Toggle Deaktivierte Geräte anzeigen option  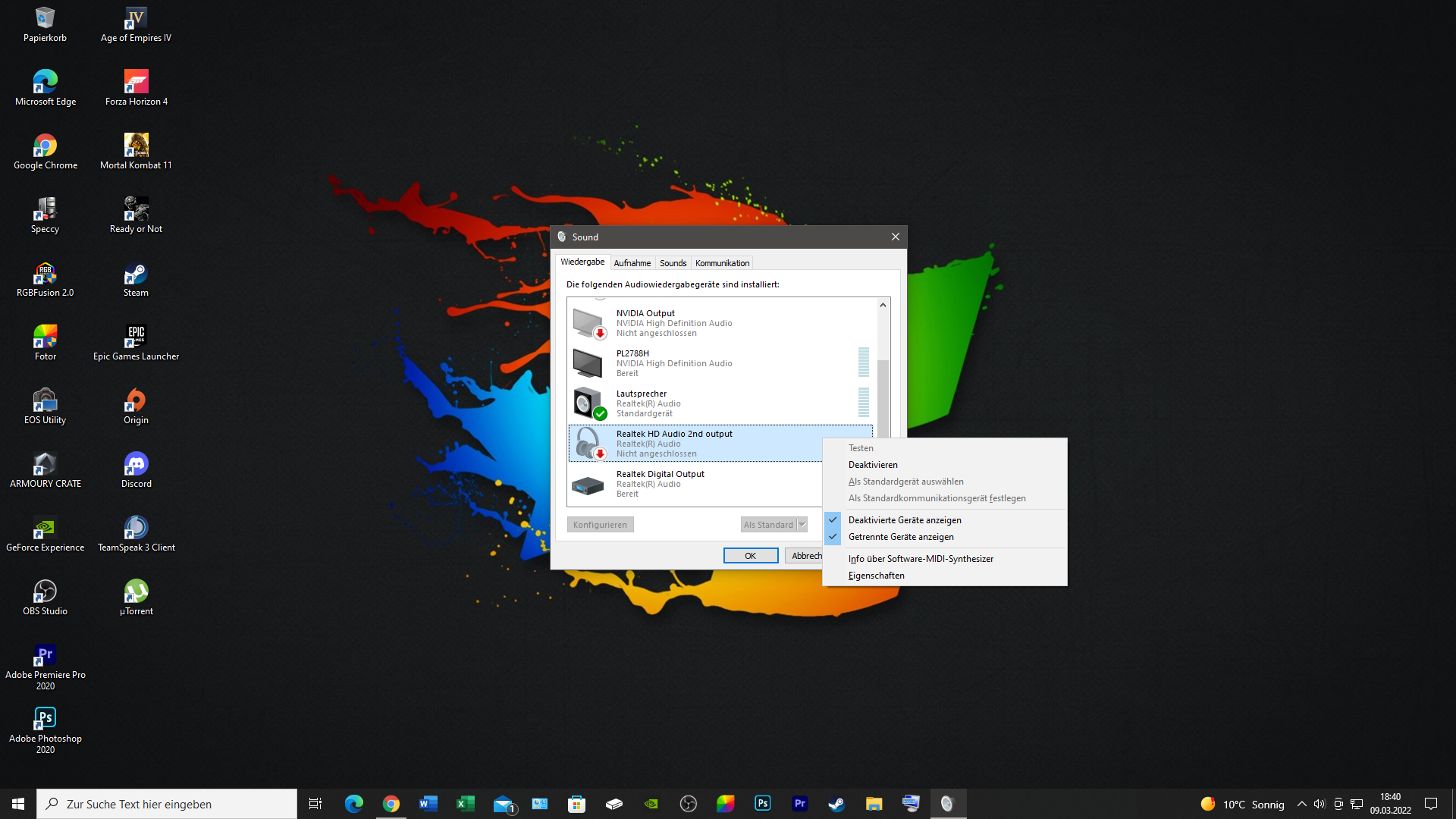point(905,520)
